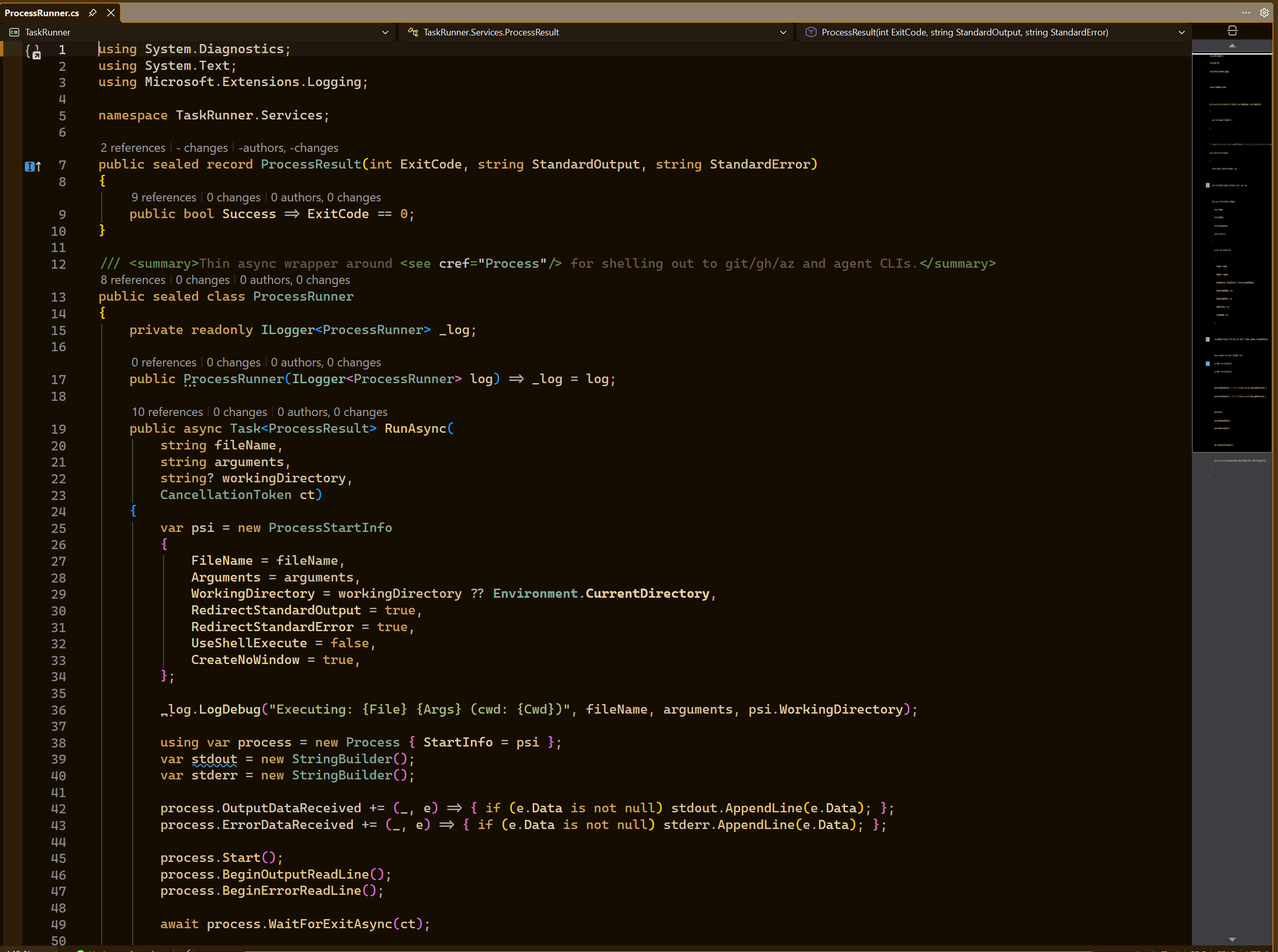Image resolution: width=1278 pixels, height=952 pixels.
Task: Click the inheritance margin icon on line 7
Action: pos(33,167)
